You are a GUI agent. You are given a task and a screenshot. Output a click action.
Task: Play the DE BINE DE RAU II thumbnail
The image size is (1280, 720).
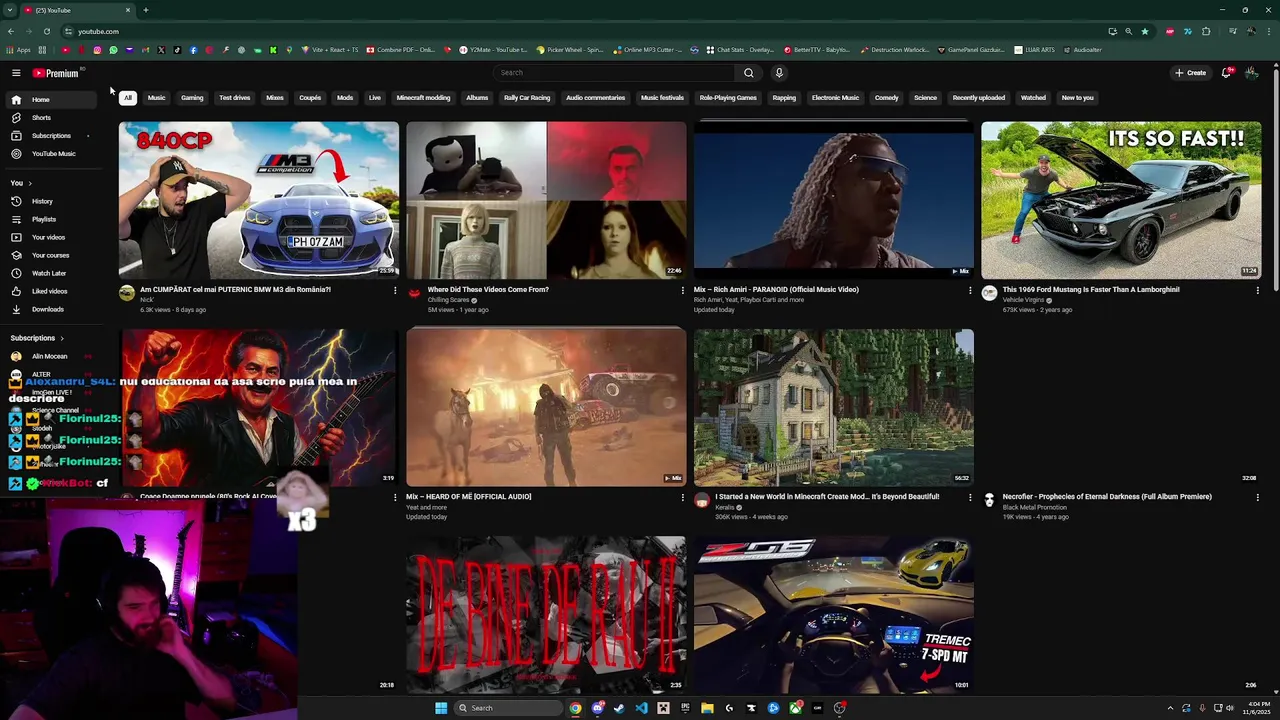546,614
